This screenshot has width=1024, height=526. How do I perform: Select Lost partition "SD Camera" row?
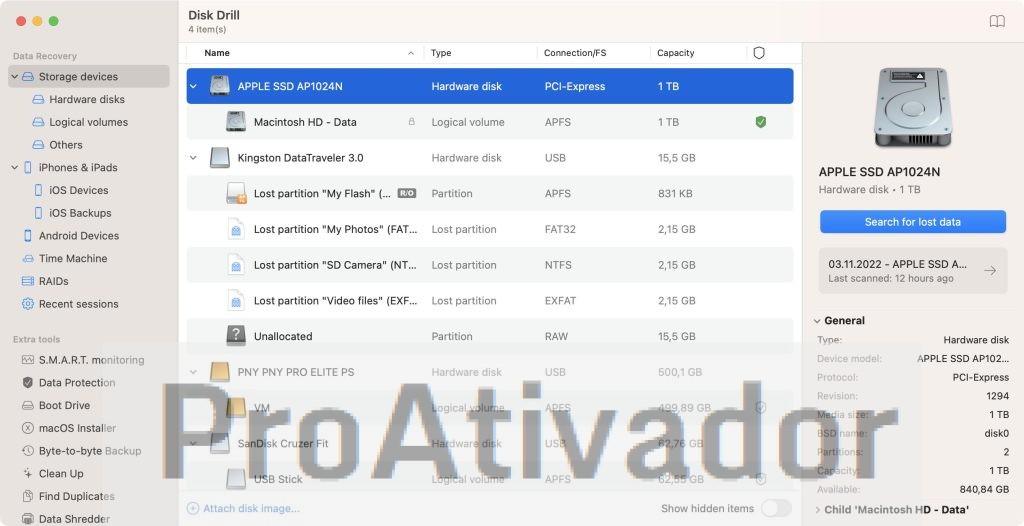pyautogui.click(x=490, y=265)
